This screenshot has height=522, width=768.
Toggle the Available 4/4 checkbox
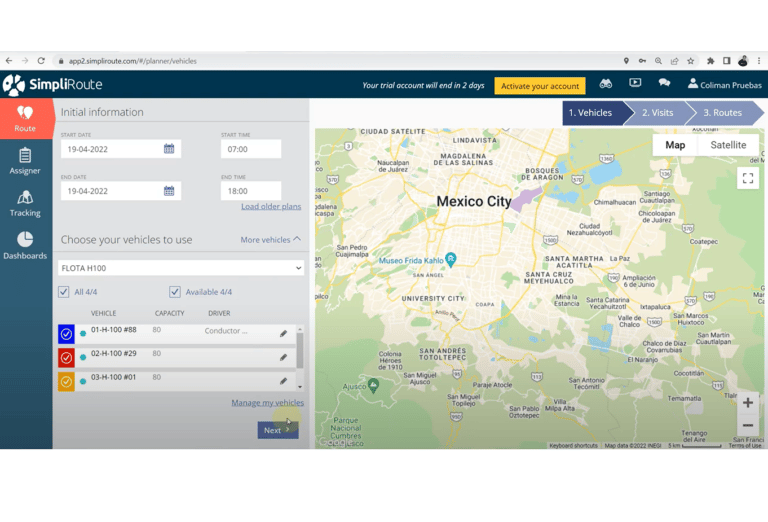coord(175,292)
